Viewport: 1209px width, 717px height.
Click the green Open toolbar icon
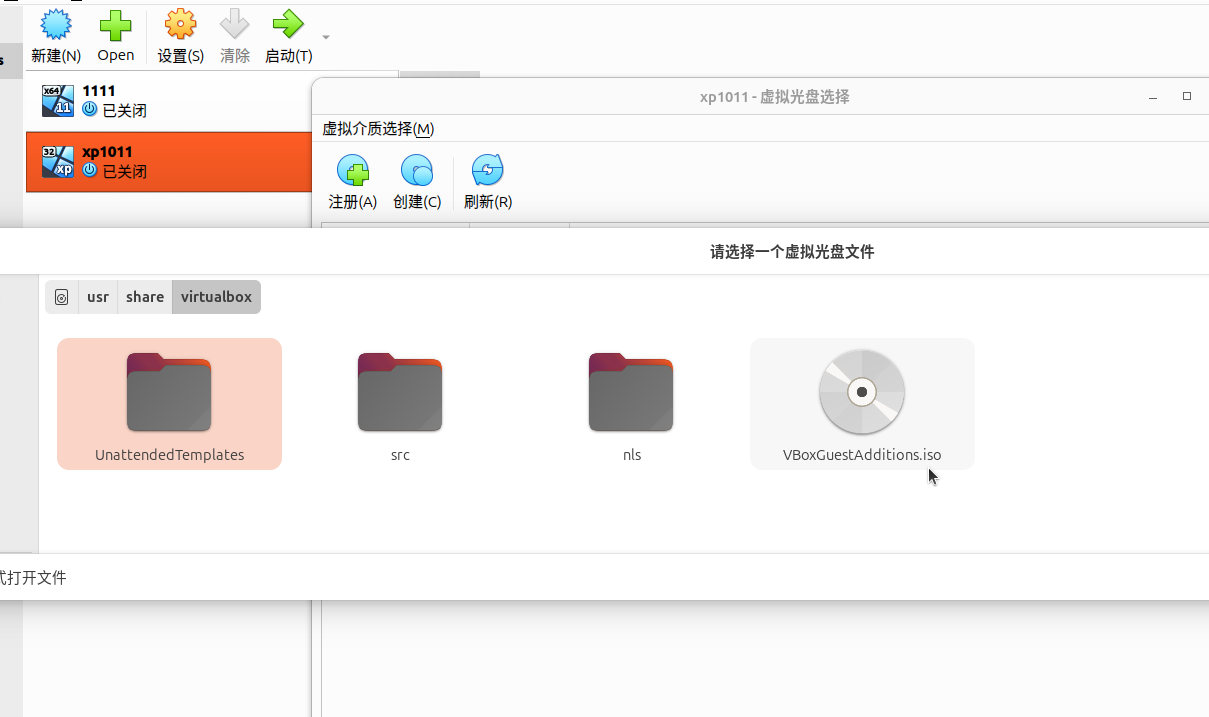[x=116, y=25]
